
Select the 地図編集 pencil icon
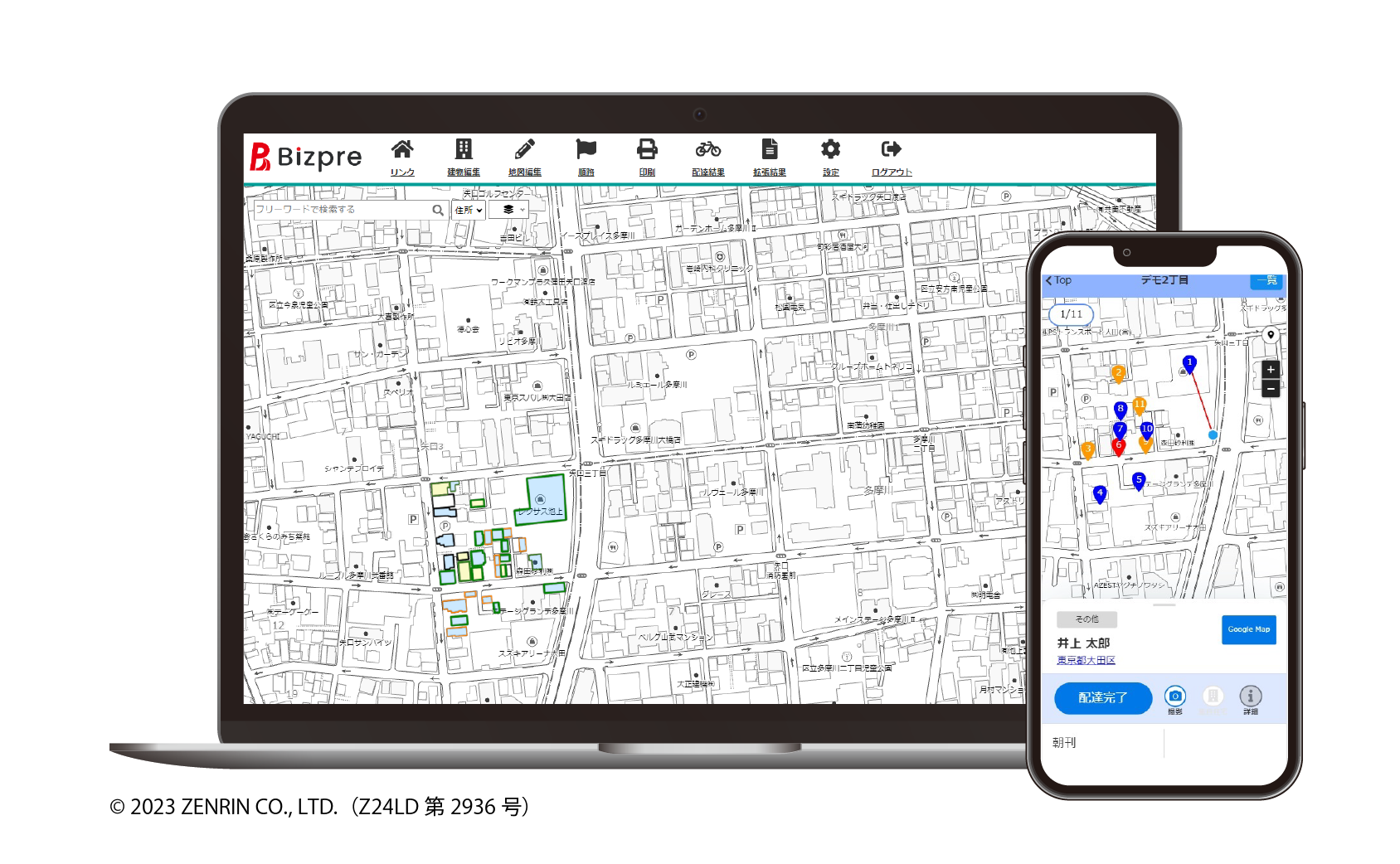coord(524,150)
